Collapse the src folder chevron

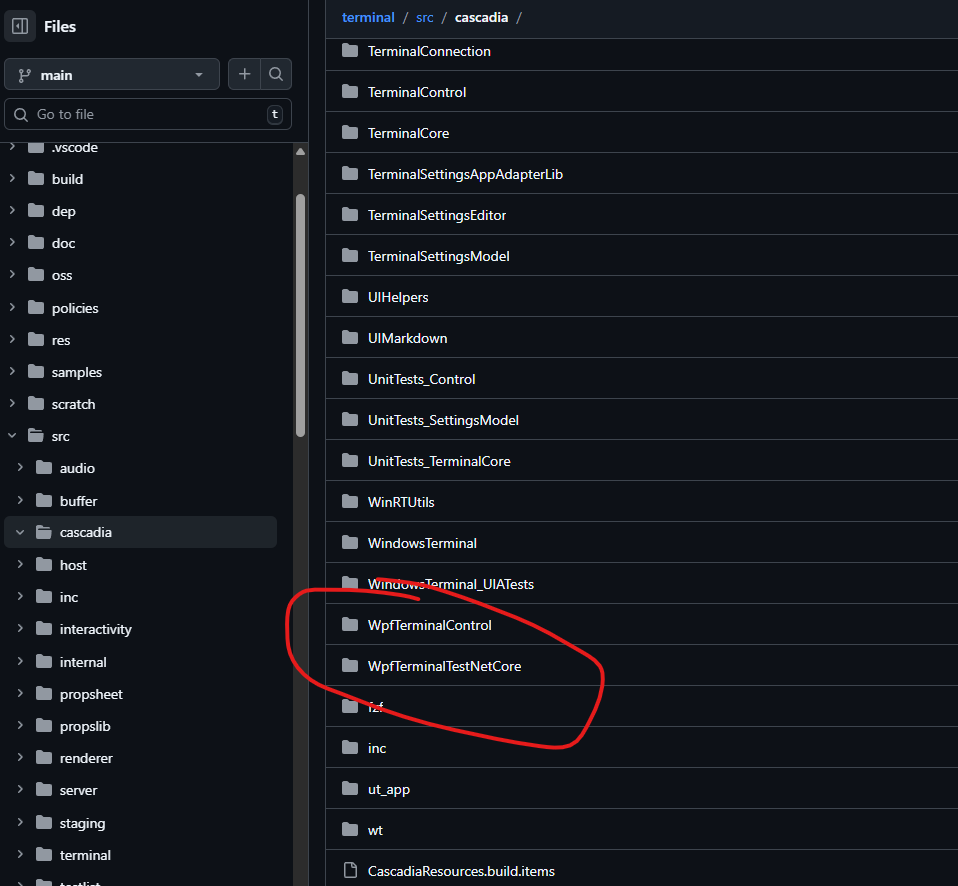tap(12, 436)
